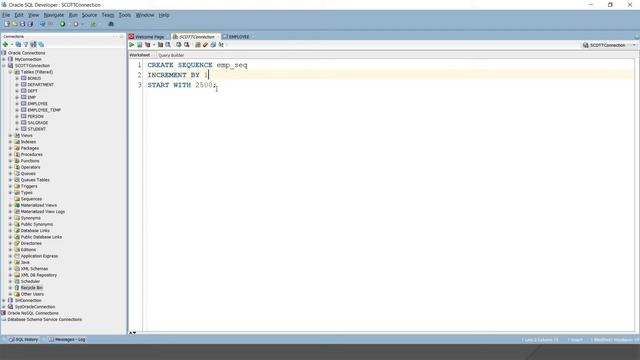Open the Navigate menu
The height and width of the screenshot is (360, 640).
(x=54, y=15)
